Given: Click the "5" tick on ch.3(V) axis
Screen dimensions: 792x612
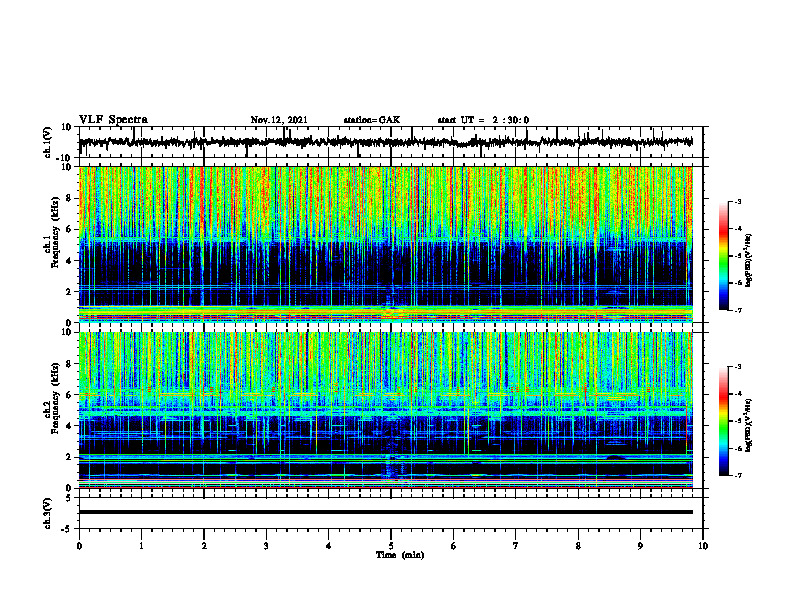Looking at the screenshot, I should 70,497.
